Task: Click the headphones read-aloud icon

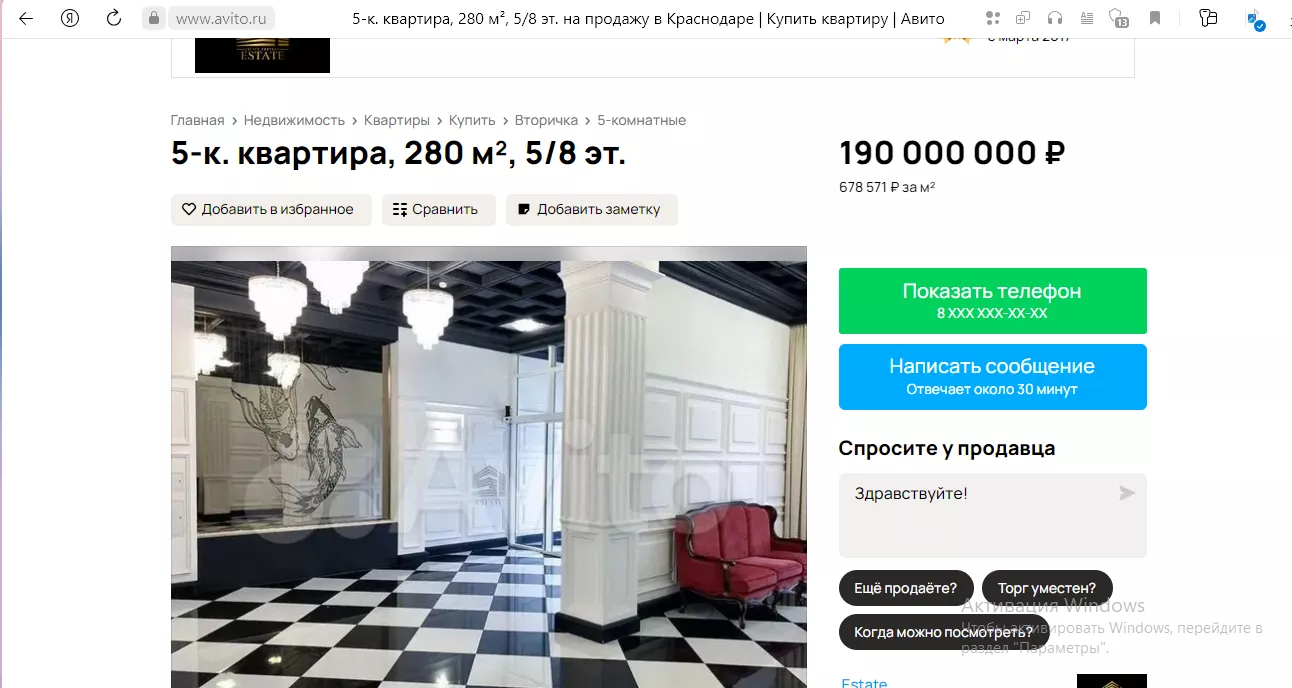Action: [x=1054, y=19]
